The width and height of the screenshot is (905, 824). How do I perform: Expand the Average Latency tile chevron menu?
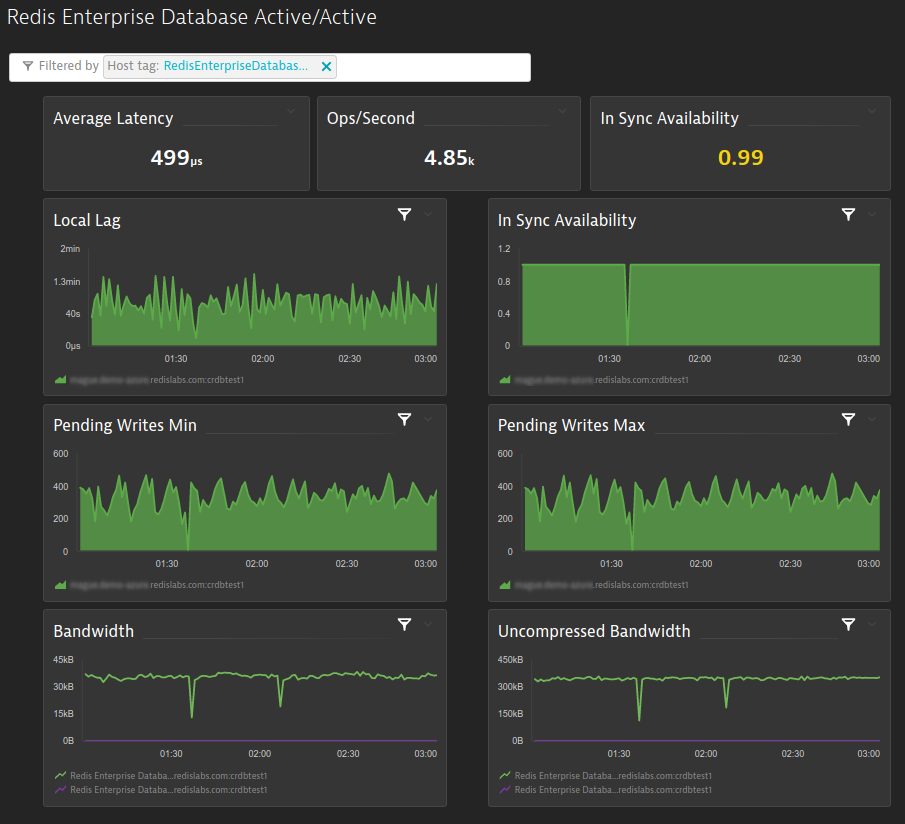pos(291,112)
